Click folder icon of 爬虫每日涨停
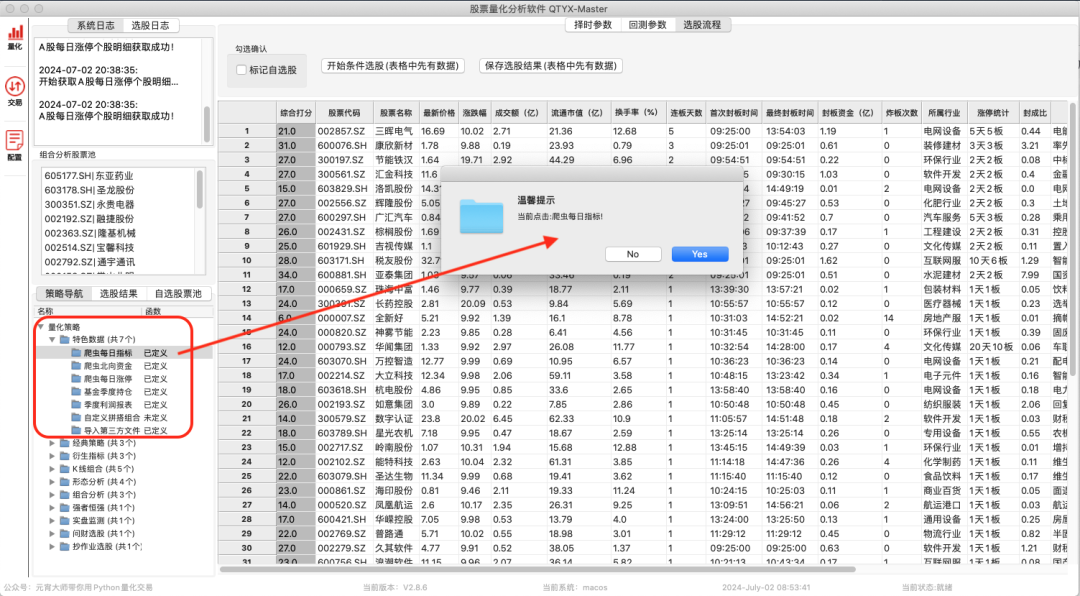This screenshot has height=596, width=1080. [76, 379]
